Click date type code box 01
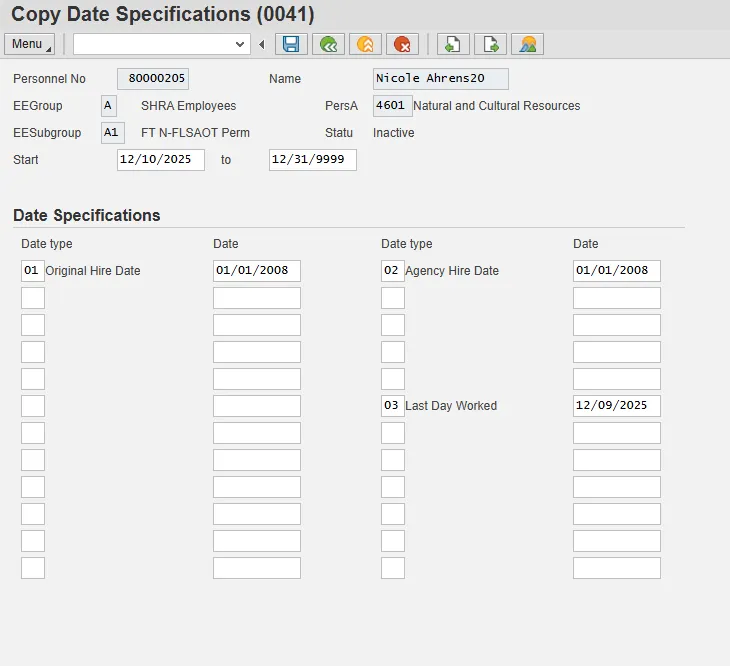The height and width of the screenshot is (666, 730). 32,271
